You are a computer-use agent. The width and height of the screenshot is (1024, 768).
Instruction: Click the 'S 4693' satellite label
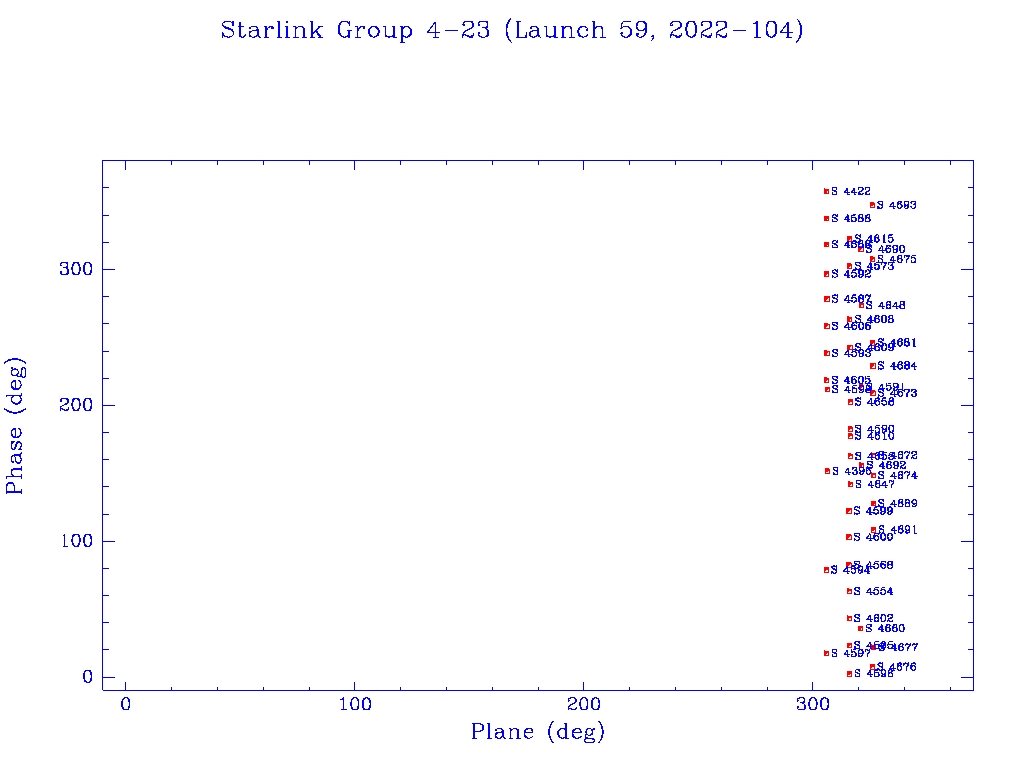(896, 205)
